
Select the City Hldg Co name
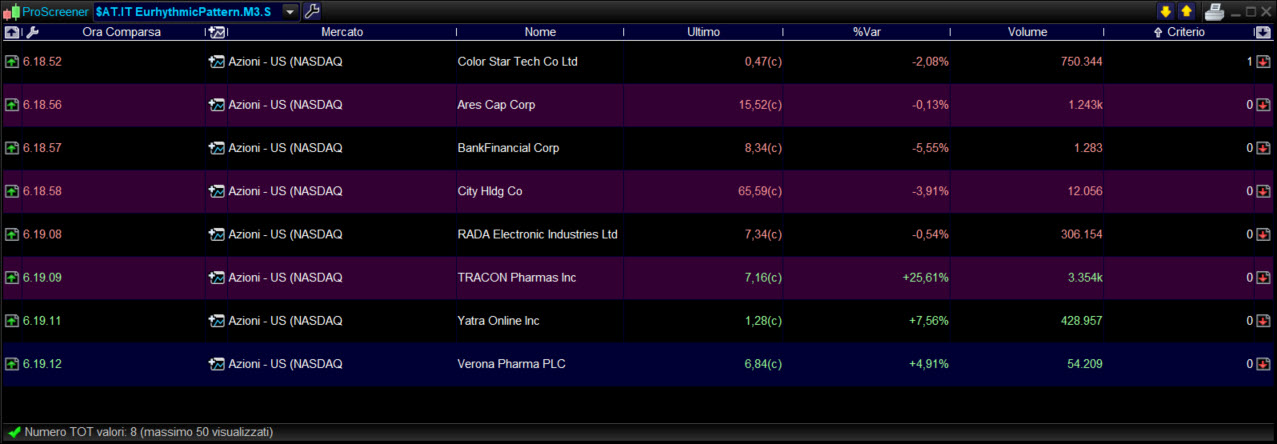[x=490, y=191]
